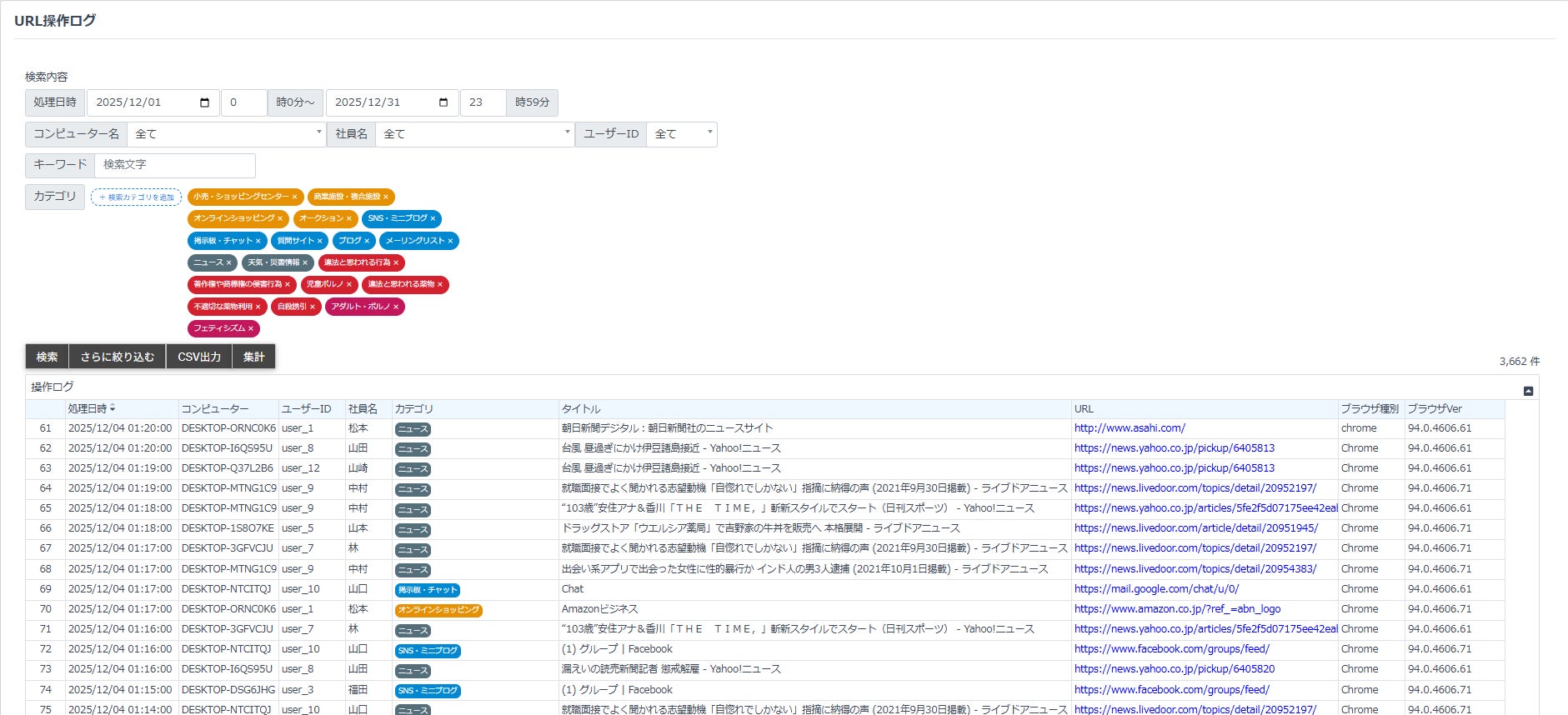Click the ブラウザ種別 column header
The height and width of the screenshot is (715, 1568).
(1371, 408)
